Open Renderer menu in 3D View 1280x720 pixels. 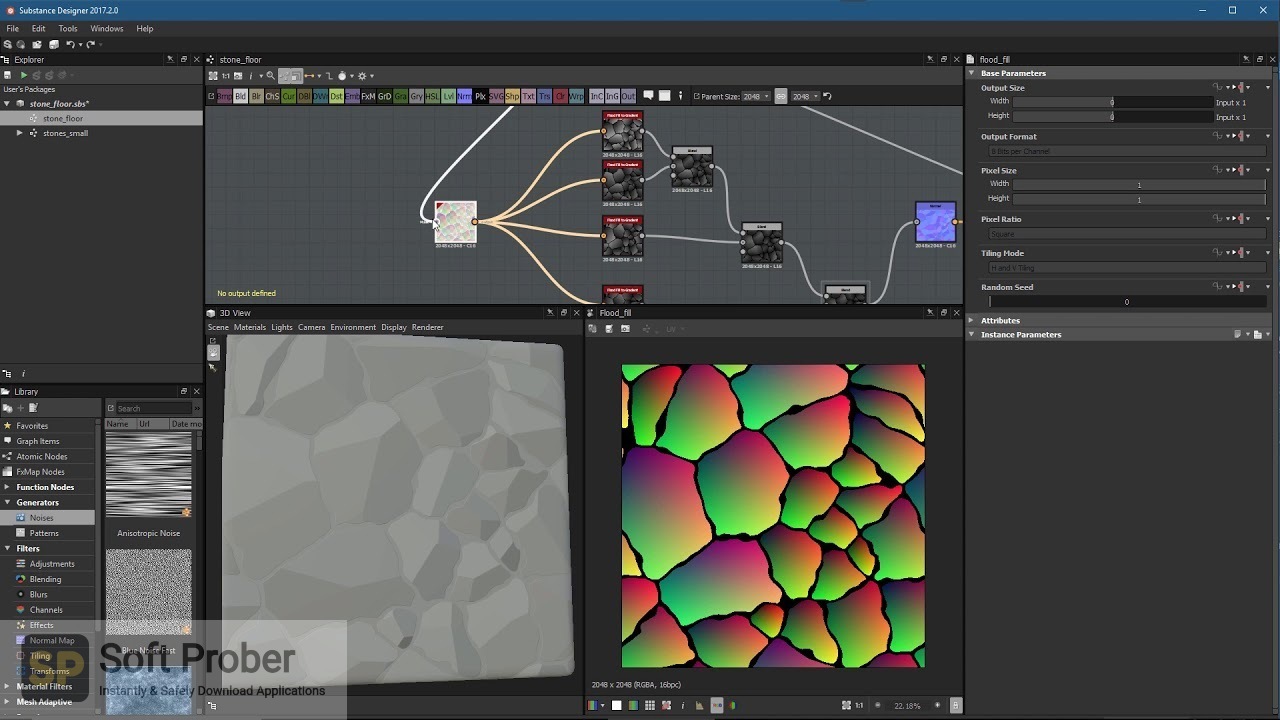tap(427, 327)
